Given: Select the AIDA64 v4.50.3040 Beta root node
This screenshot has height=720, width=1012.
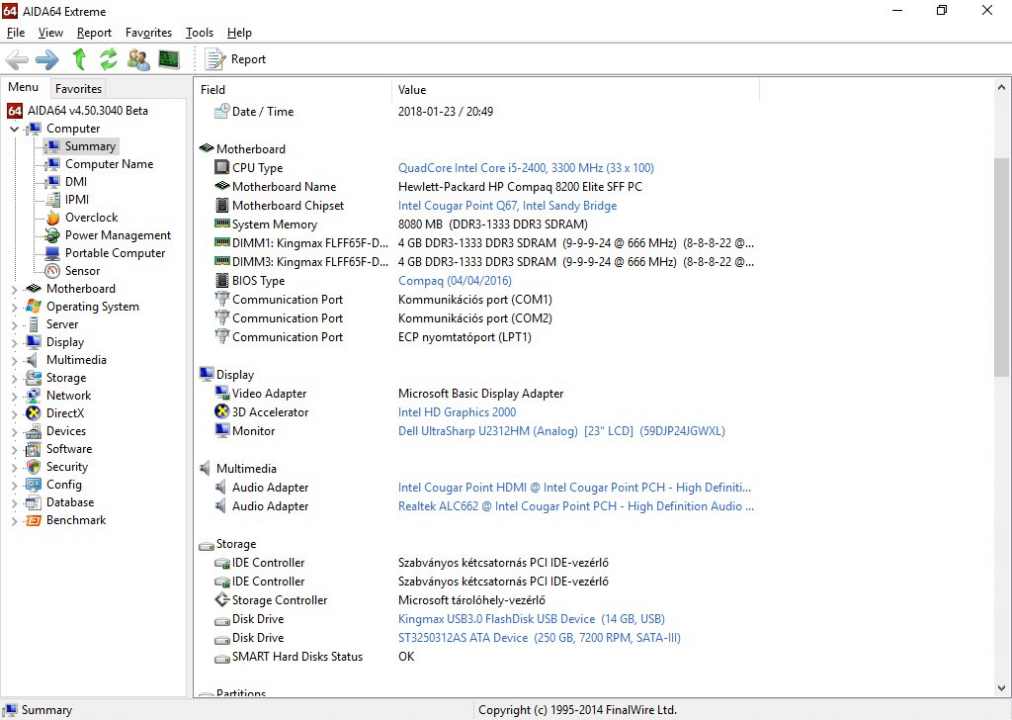Looking at the screenshot, I should coord(77,111).
